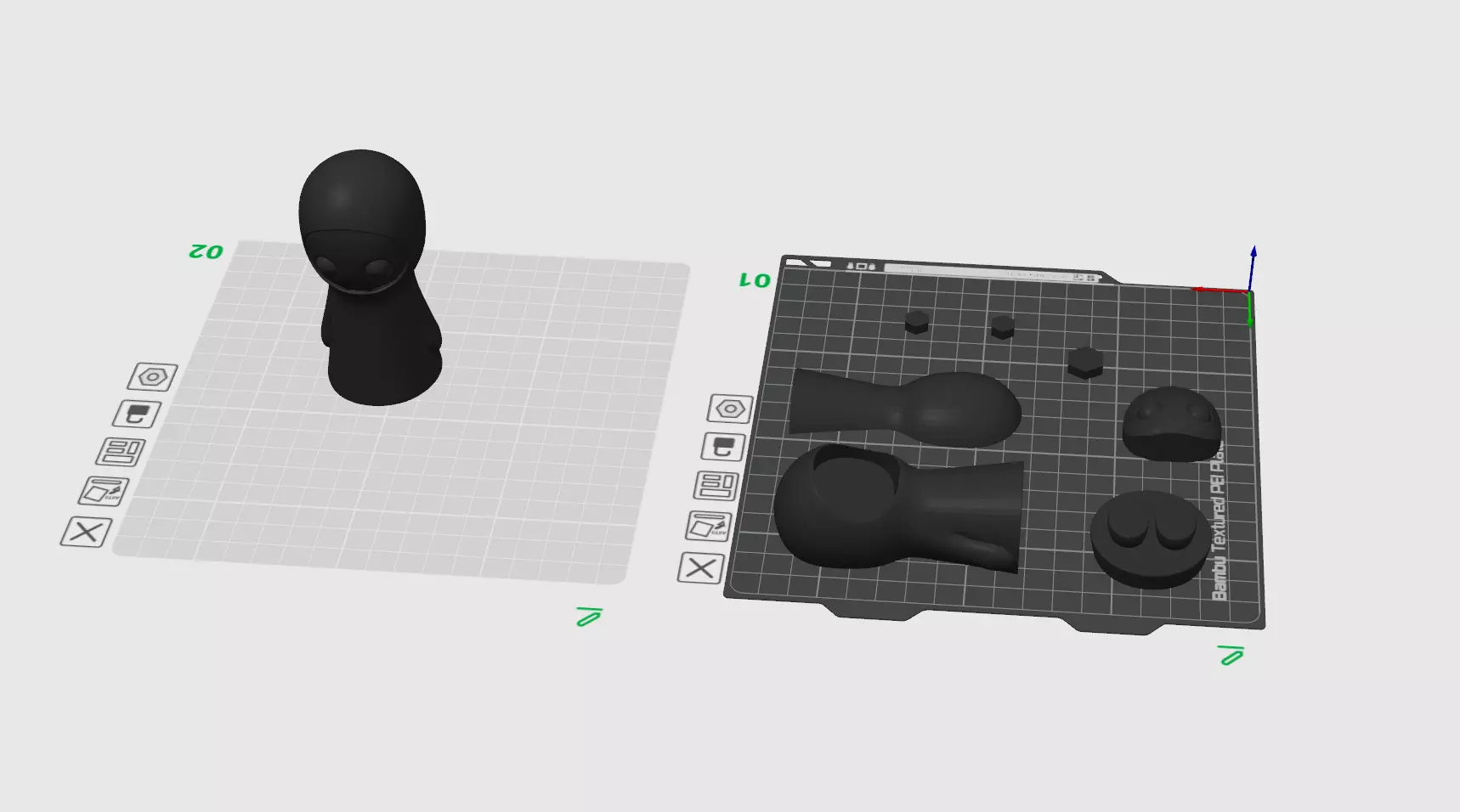Open plate 02 settings hexagon icon
The height and width of the screenshot is (812, 1460).
[153, 376]
